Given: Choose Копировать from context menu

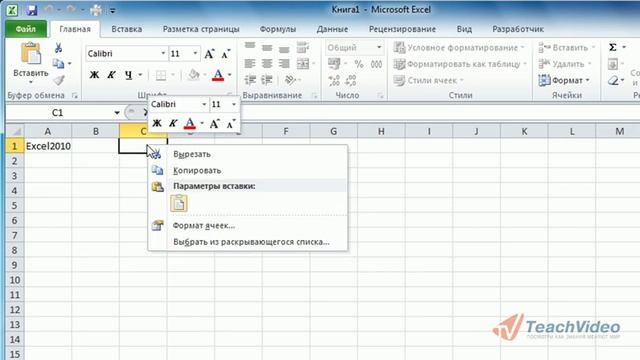Looking at the screenshot, I should 247,170.
